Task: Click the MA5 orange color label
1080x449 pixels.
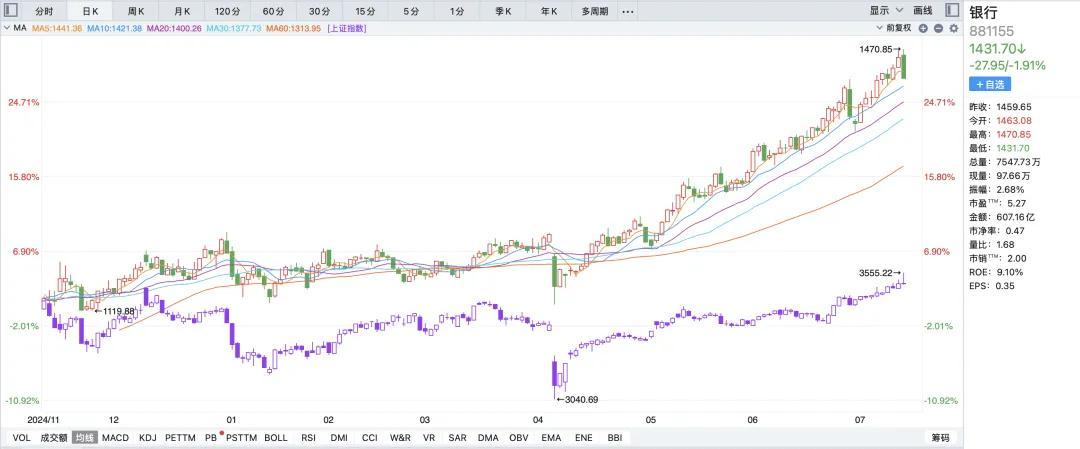Action: pyautogui.click(x=56, y=28)
